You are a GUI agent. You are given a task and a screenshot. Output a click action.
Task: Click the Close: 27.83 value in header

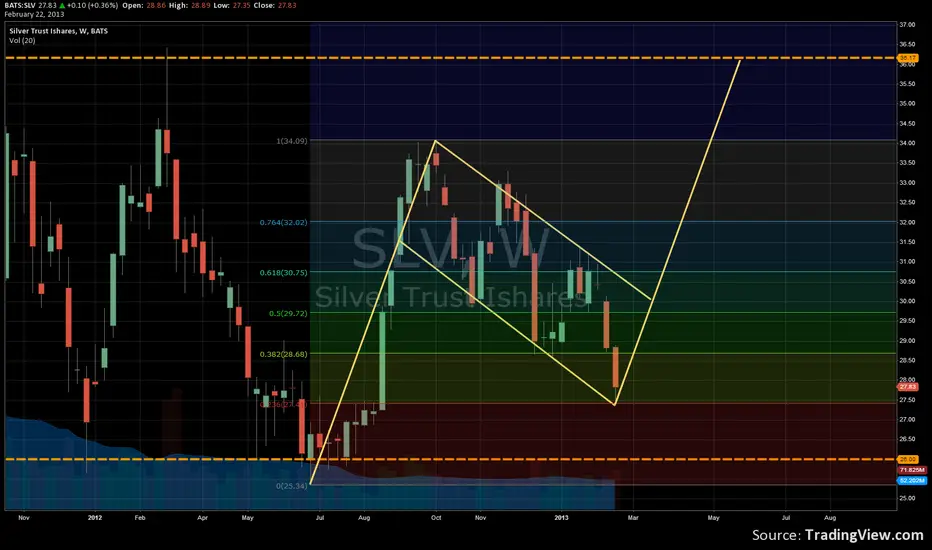pos(275,5)
